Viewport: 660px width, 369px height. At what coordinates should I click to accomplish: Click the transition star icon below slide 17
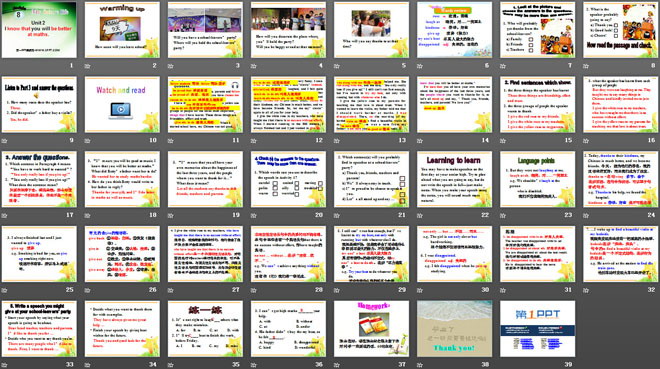click(5, 215)
